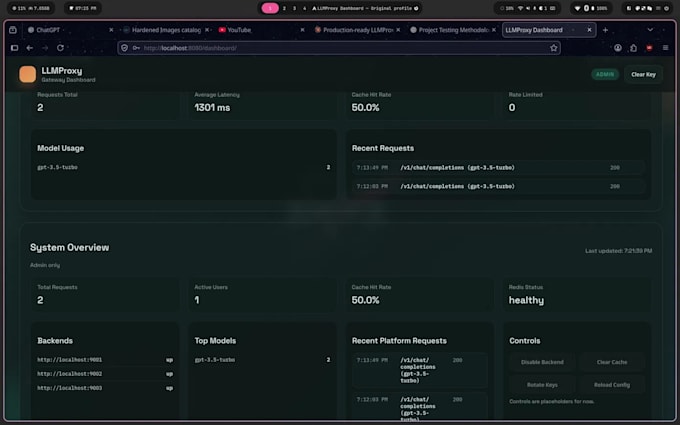Image resolution: width=680 pixels, height=425 pixels.
Task: Click the Redis Status healthy value
Action: tap(526, 301)
